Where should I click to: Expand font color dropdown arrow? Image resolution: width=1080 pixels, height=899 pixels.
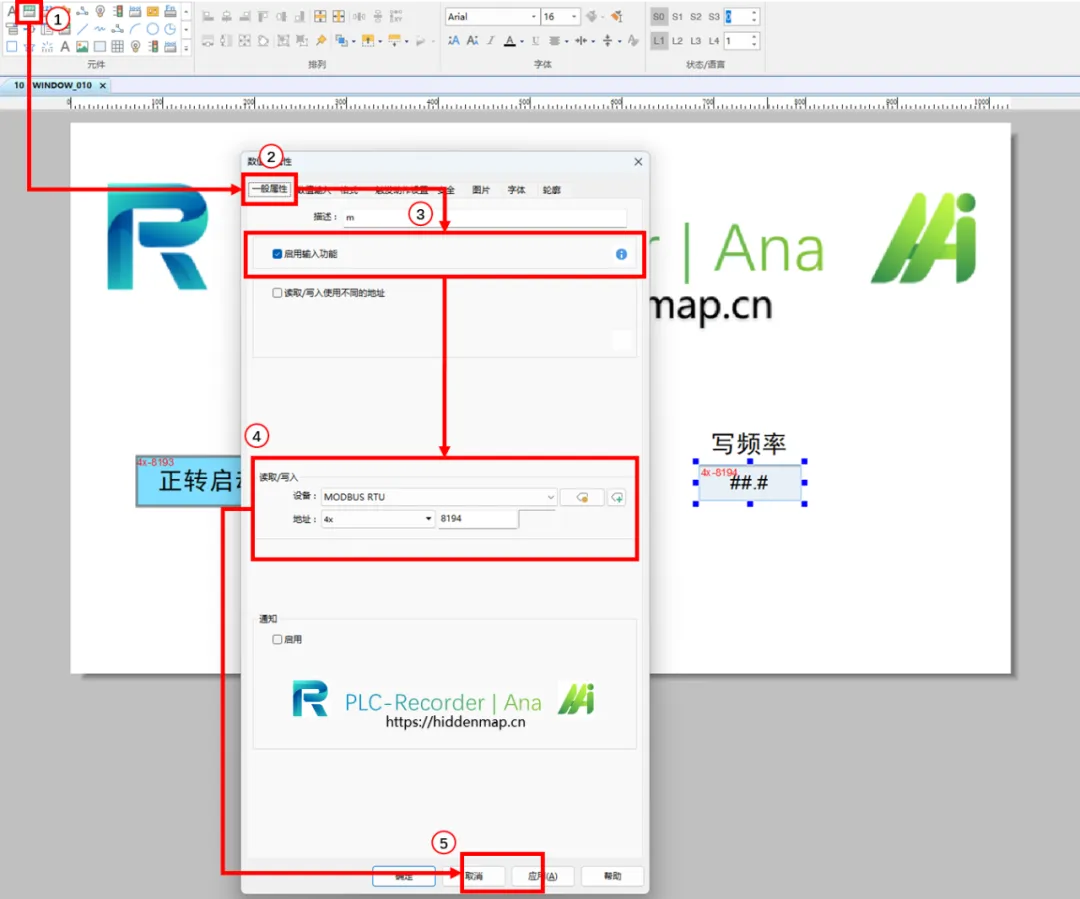point(522,41)
